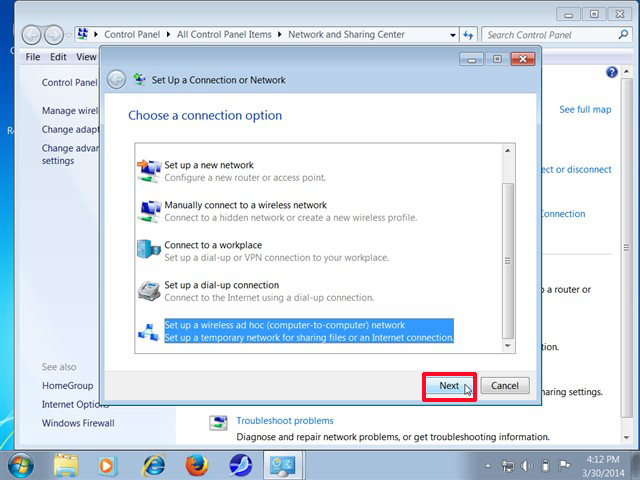
Task: Click the Control Panel Forward navigation arrow
Action: [53, 35]
